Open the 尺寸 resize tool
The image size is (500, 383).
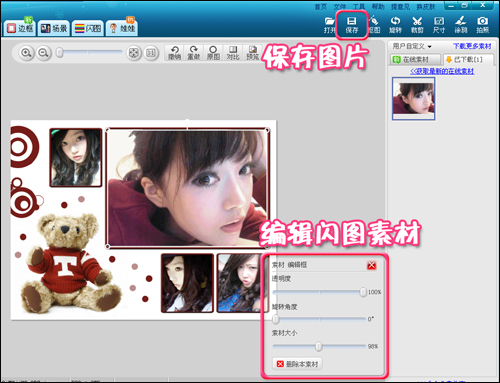(x=439, y=25)
